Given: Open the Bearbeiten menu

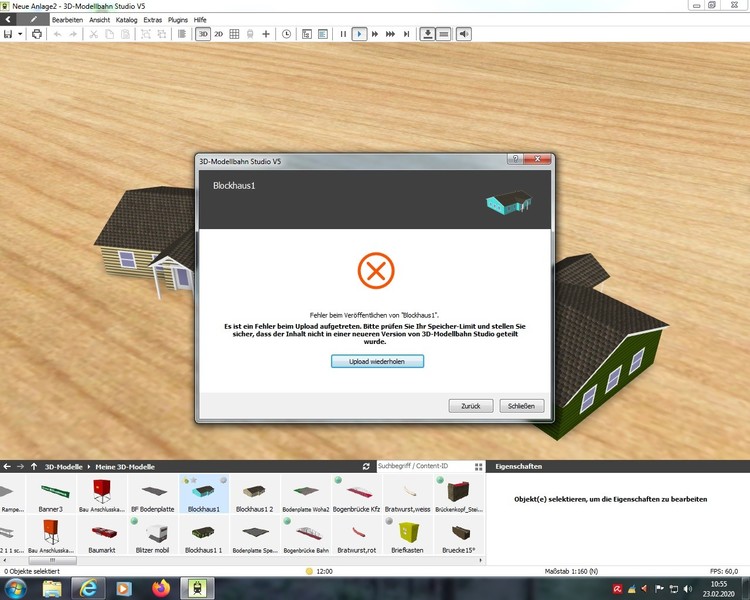Looking at the screenshot, I should pyautogui.click(x=67, y=19).
